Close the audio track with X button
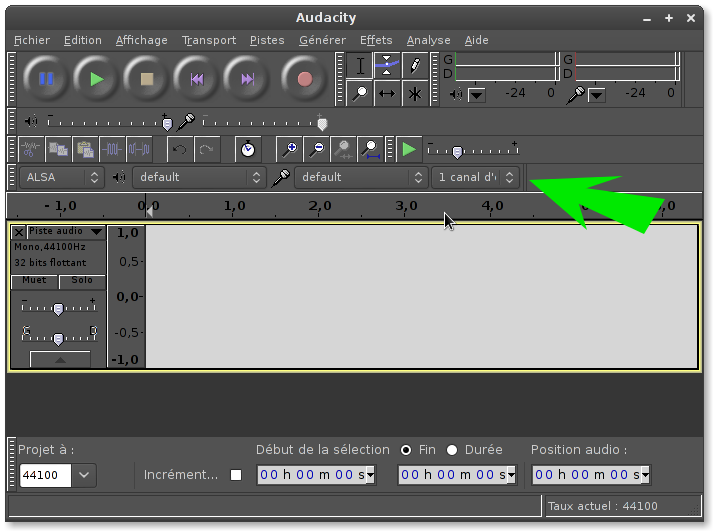The image size is (713, 531). (x=19, y=232)
